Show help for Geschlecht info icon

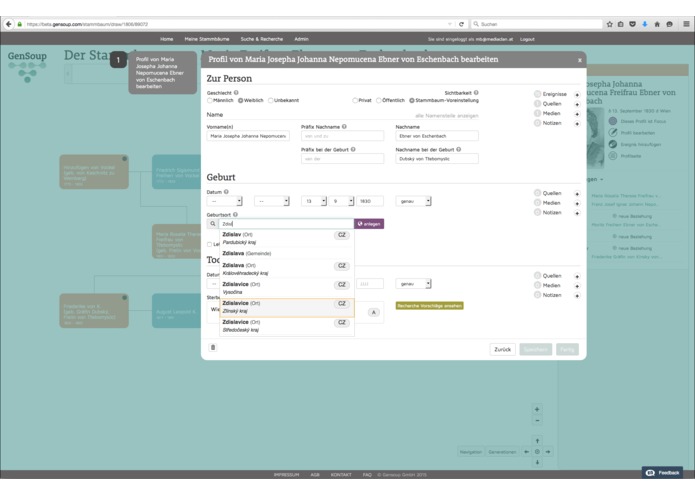(x=236, y=93)
